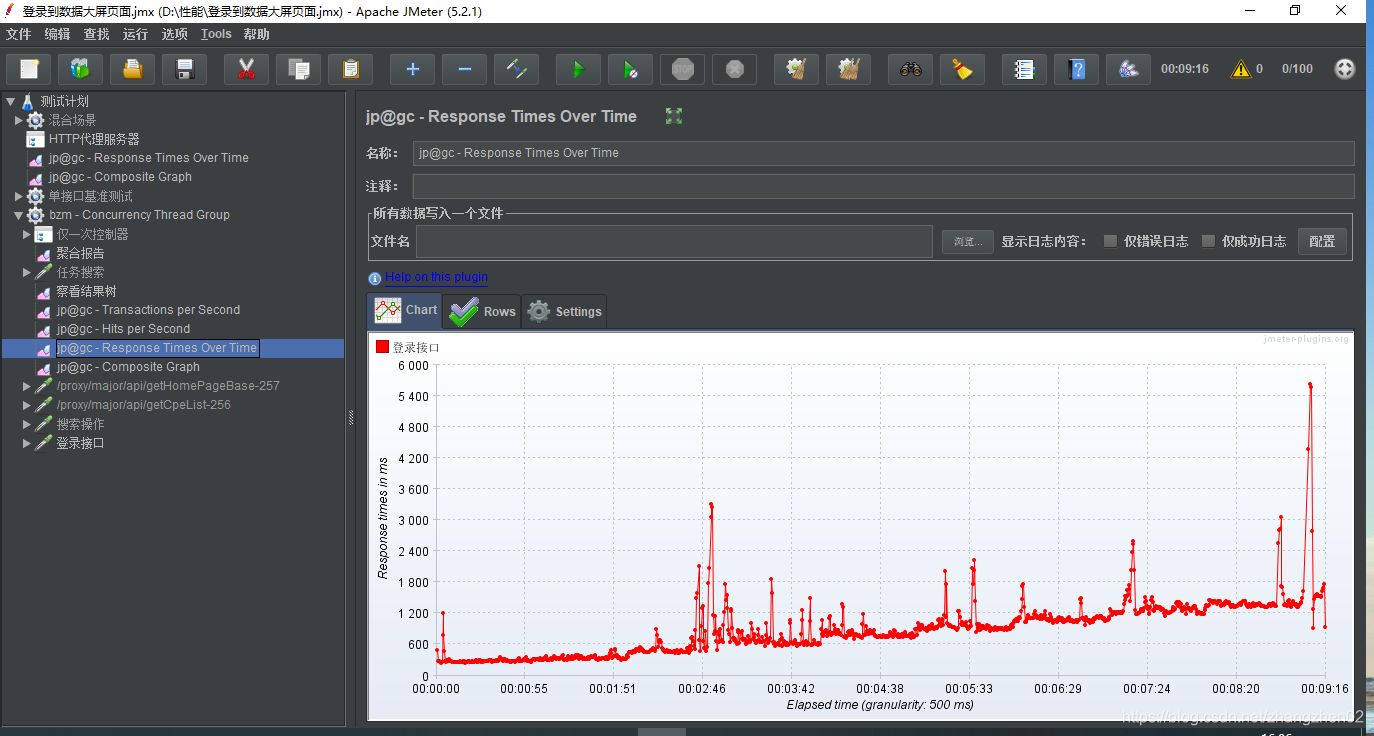
Task: Click the Stop test icon
Action: coord(682,69)
